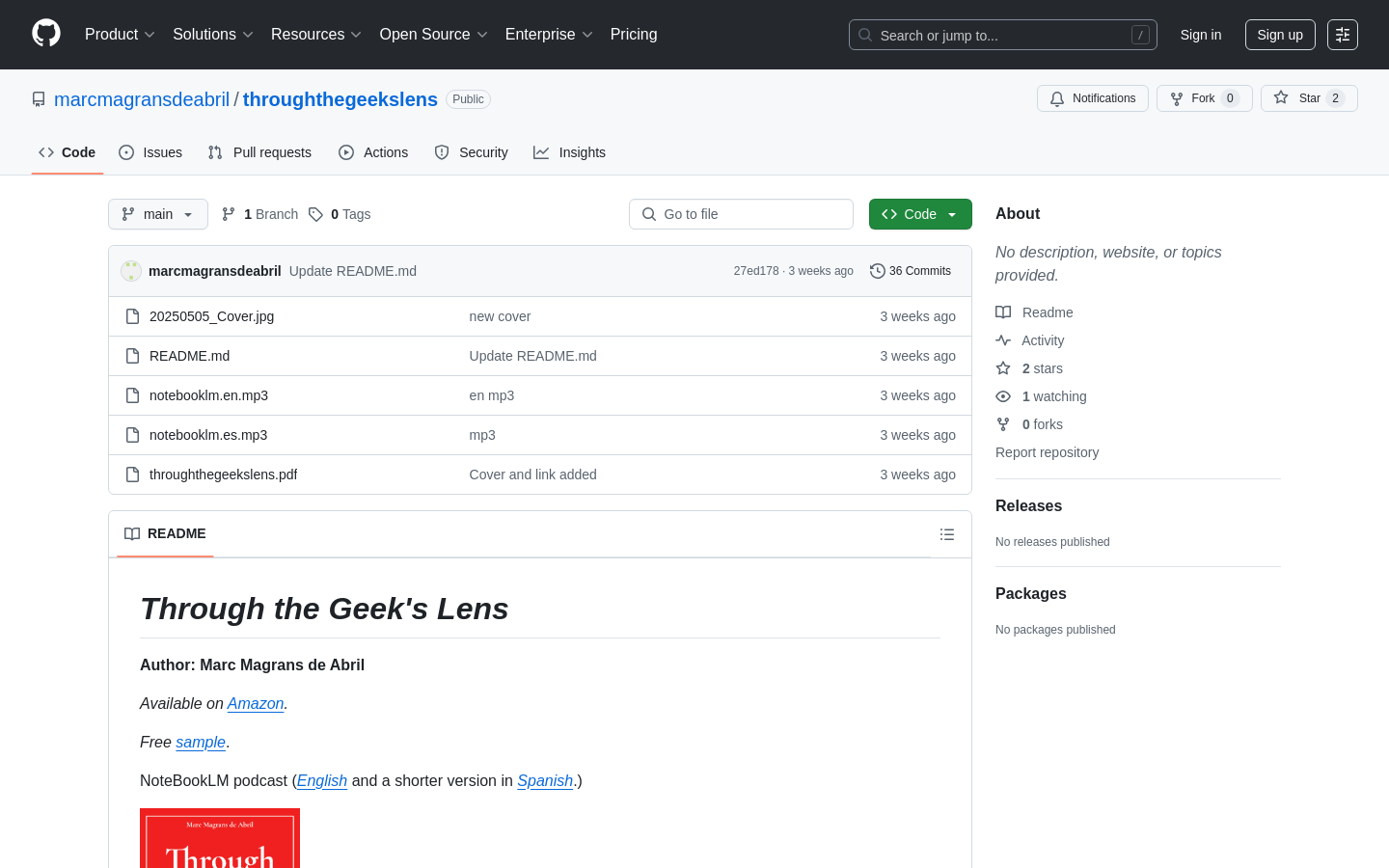Click the star icon next to 2 stars

pos(1003,368)
